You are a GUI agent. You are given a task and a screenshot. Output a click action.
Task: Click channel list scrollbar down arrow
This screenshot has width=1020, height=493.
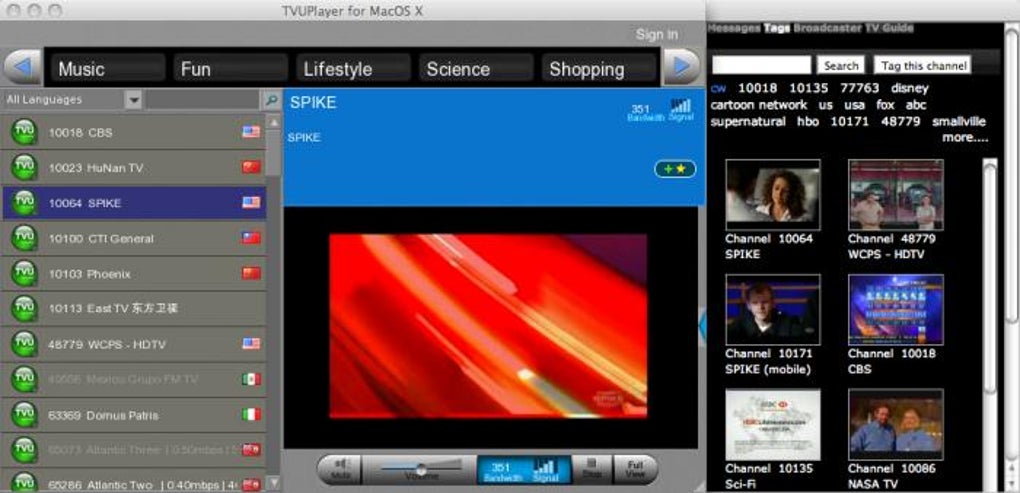coord(274,483)
